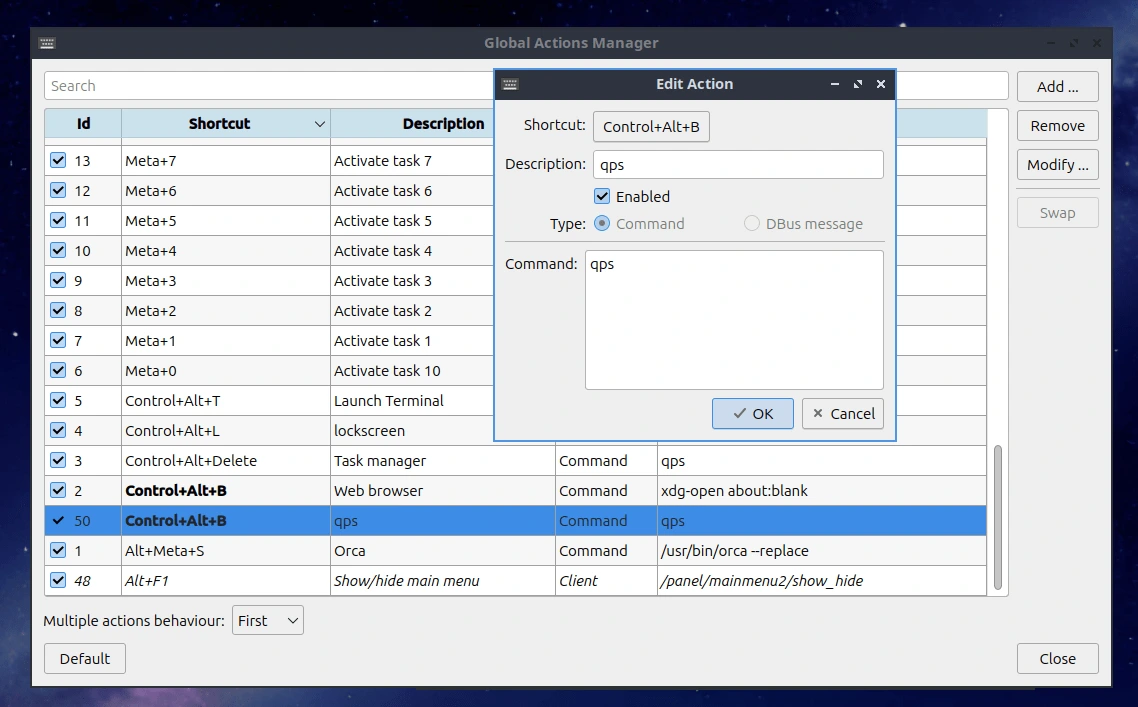Toggle the checkbox for Id 7 row
The height and width of the screenshot is (707, 1138).
pyautogui.click(x=58, y=340)
